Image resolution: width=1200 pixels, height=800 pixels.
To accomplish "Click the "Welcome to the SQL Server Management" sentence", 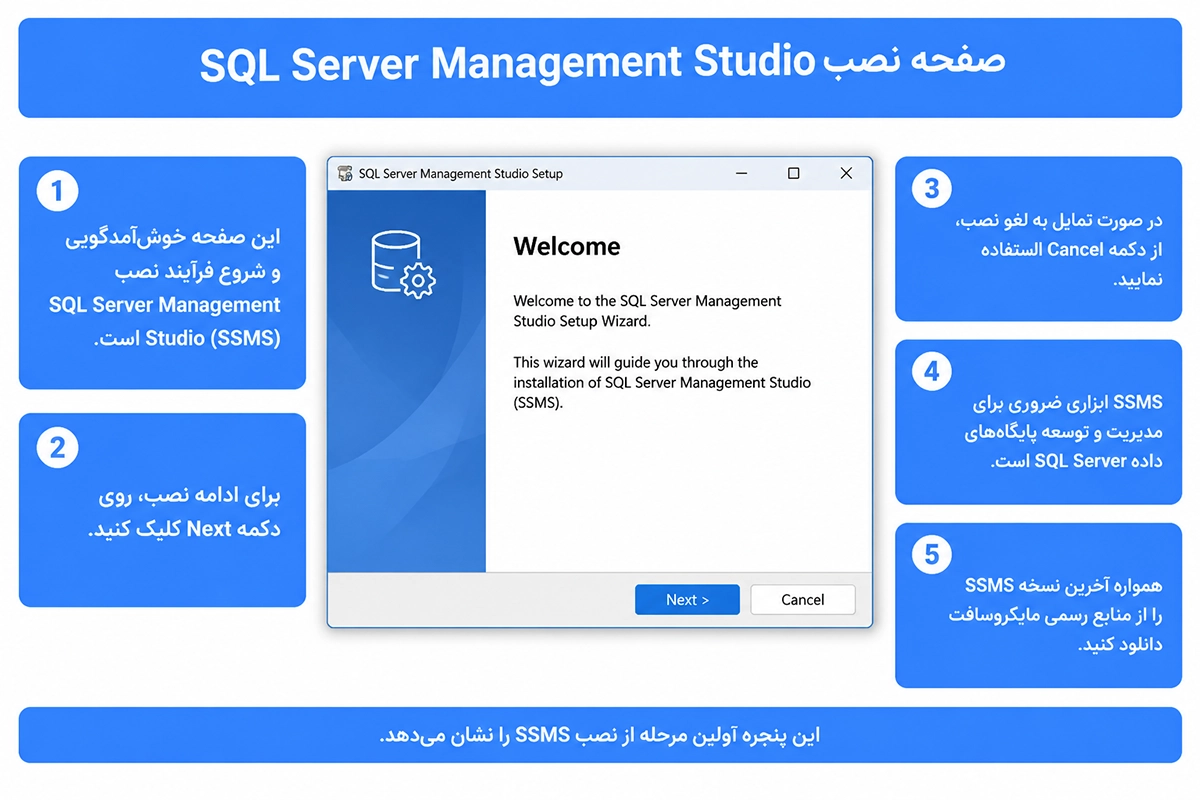I will pos(648,311).
